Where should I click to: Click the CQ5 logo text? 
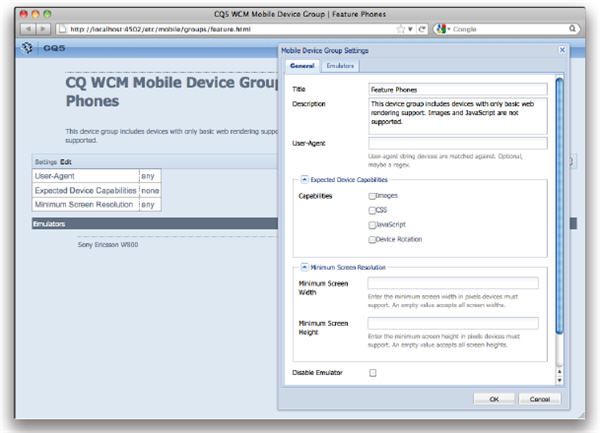point(54,48)
